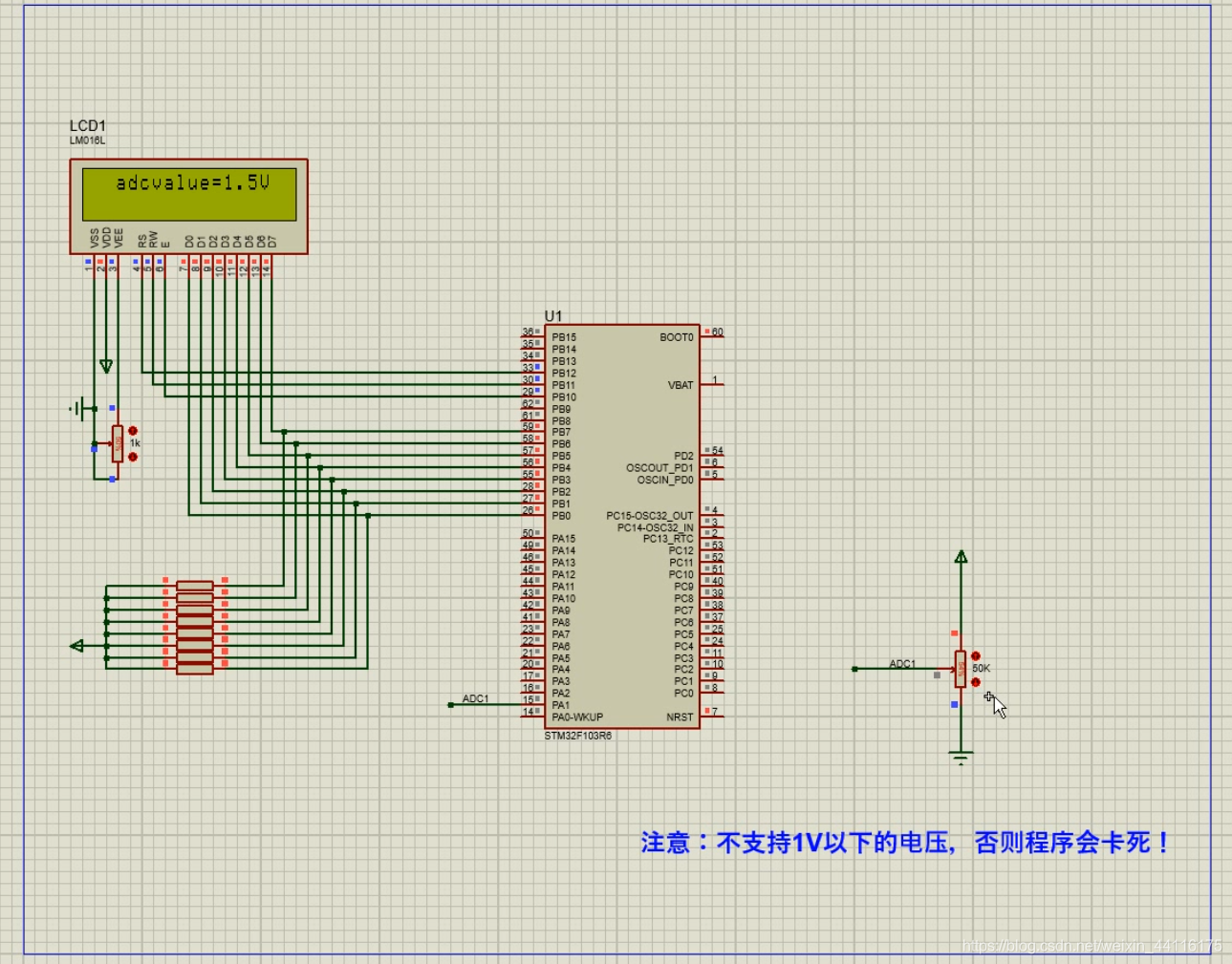Click the blue warning text about 1V voltage
This screenshot has height=964, width=1232.
[904, 844]
